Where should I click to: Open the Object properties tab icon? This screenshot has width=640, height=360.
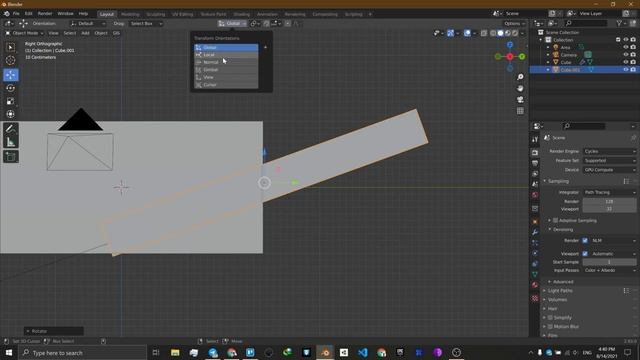tap(535, 222)
